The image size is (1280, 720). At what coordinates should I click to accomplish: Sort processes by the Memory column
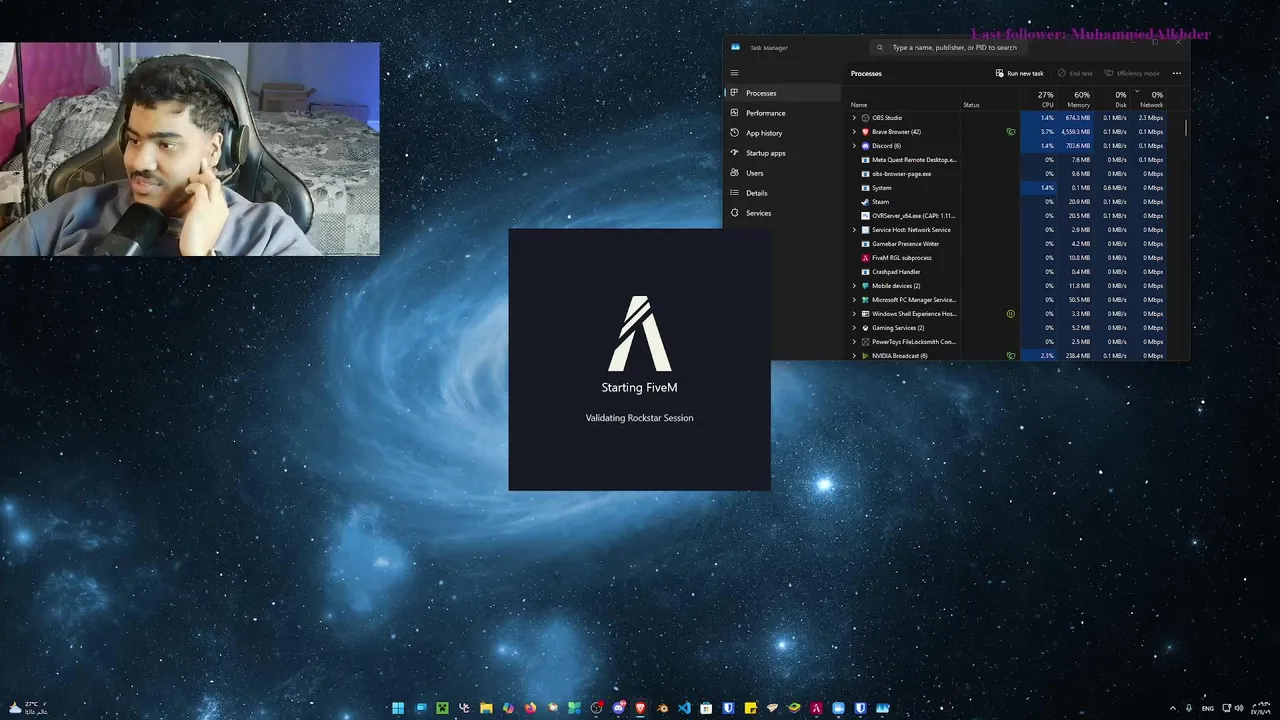[1075, 99]
